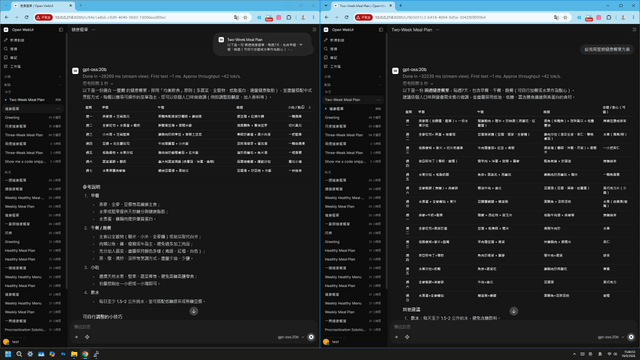Go back in the left browser window
Image resolution: width=640 pixels, height=360 pixels.
pyautogui.click(x=7, y=18)
